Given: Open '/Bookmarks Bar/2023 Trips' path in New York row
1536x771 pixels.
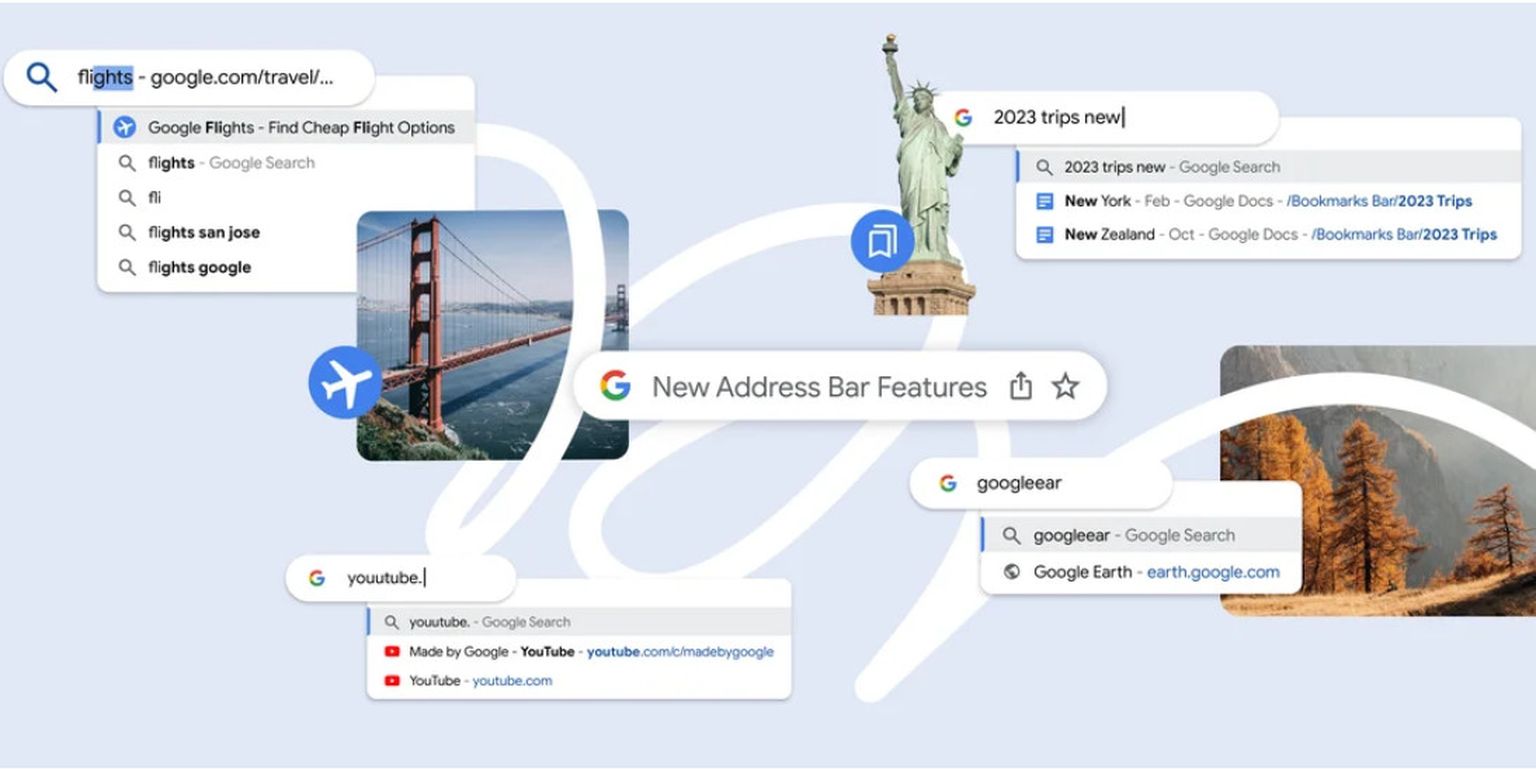Looking at the screenshot, I should (1379, 201).
